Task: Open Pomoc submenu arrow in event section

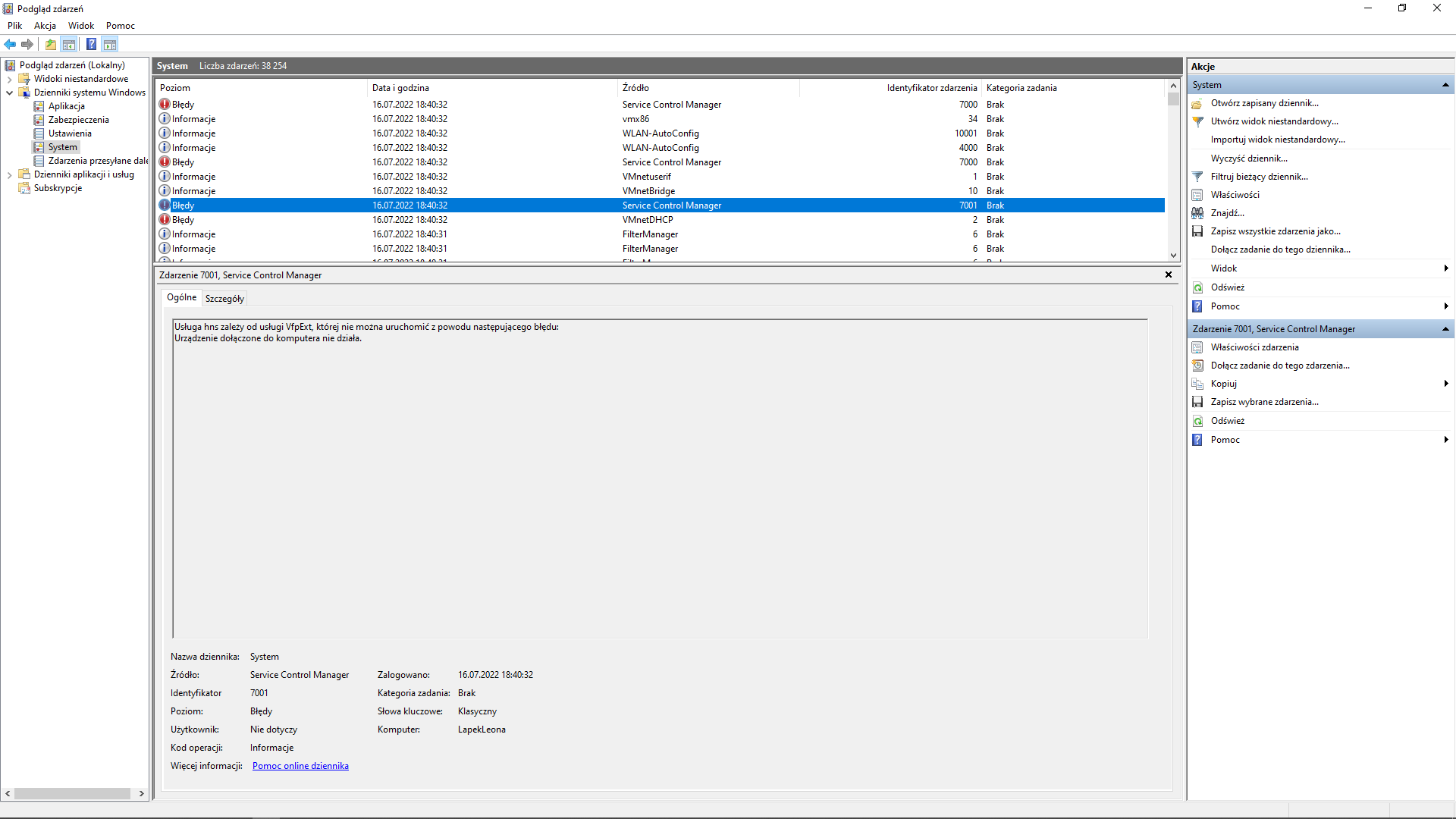Action: point(1446,440)
